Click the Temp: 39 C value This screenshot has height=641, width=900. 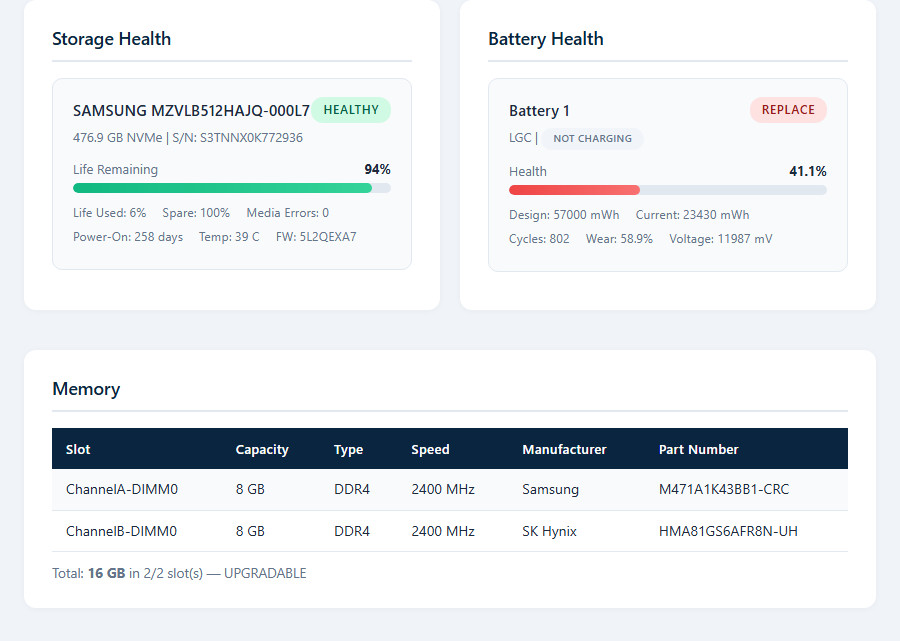click(x=229, y=237)
